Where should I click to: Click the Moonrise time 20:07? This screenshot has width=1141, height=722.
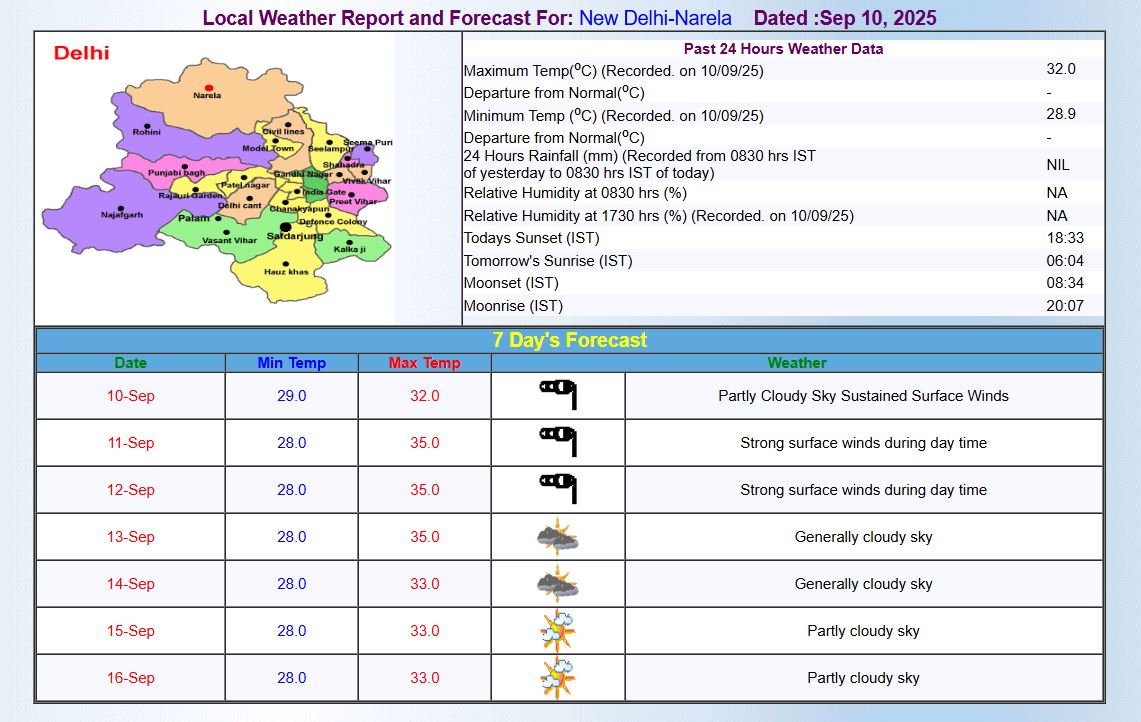click(1065, 306)
